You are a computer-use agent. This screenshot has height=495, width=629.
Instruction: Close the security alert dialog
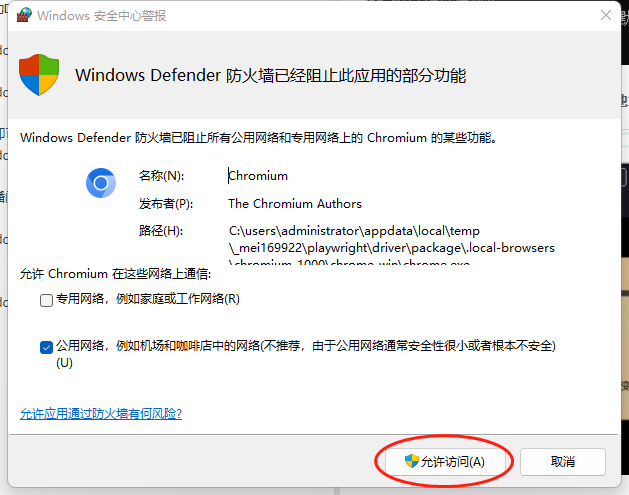(x=606, y=15)
